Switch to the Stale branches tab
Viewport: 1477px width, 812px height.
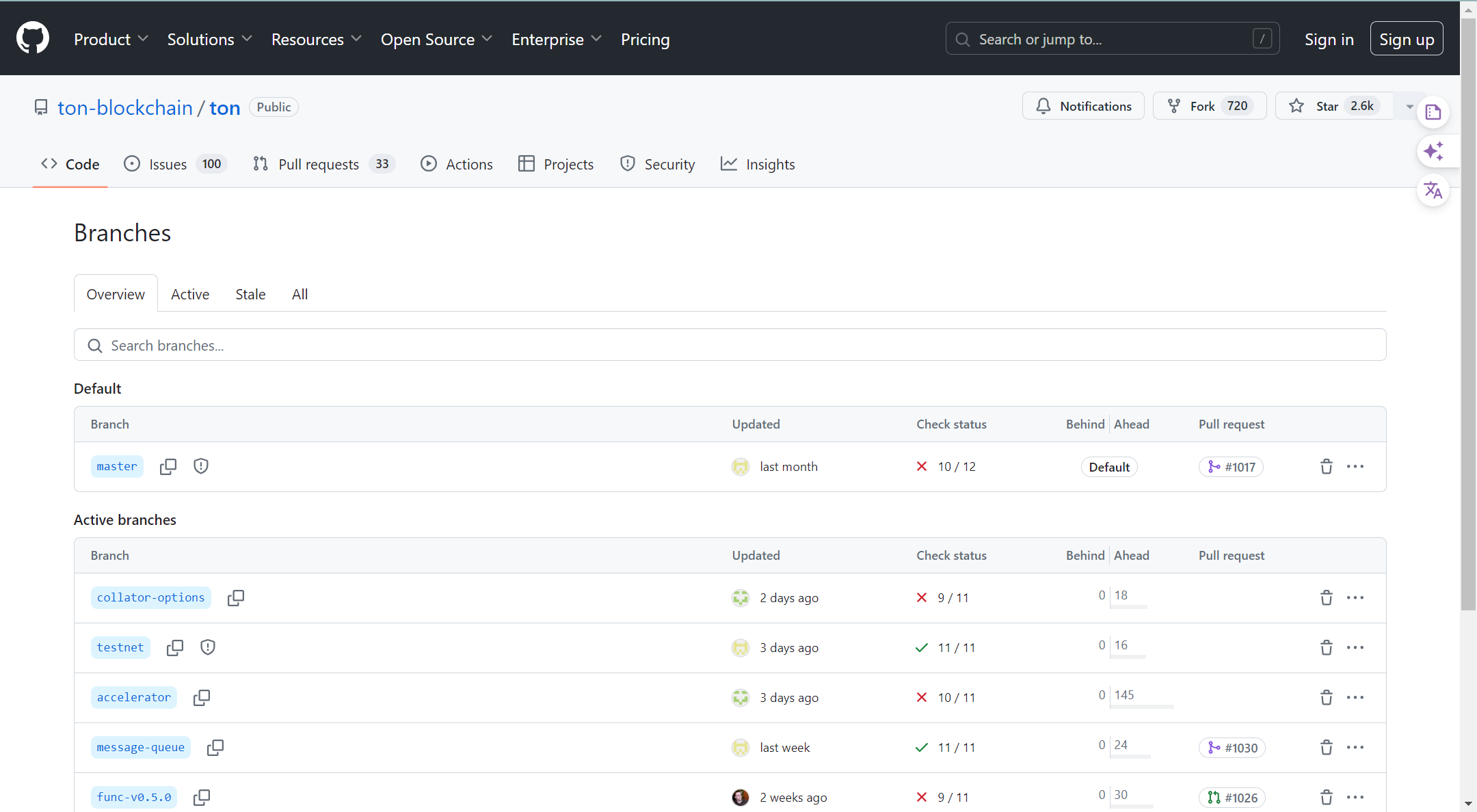pyautogui.click(x=250, y=294)
